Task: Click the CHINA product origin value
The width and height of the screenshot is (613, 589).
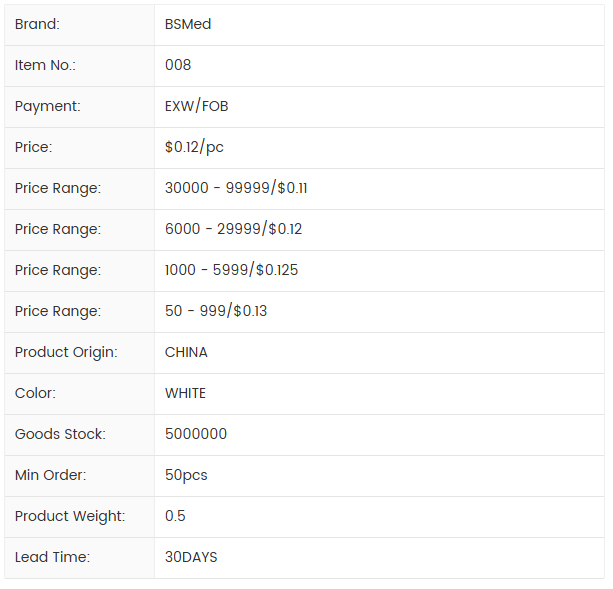Action: pos(186,352)
